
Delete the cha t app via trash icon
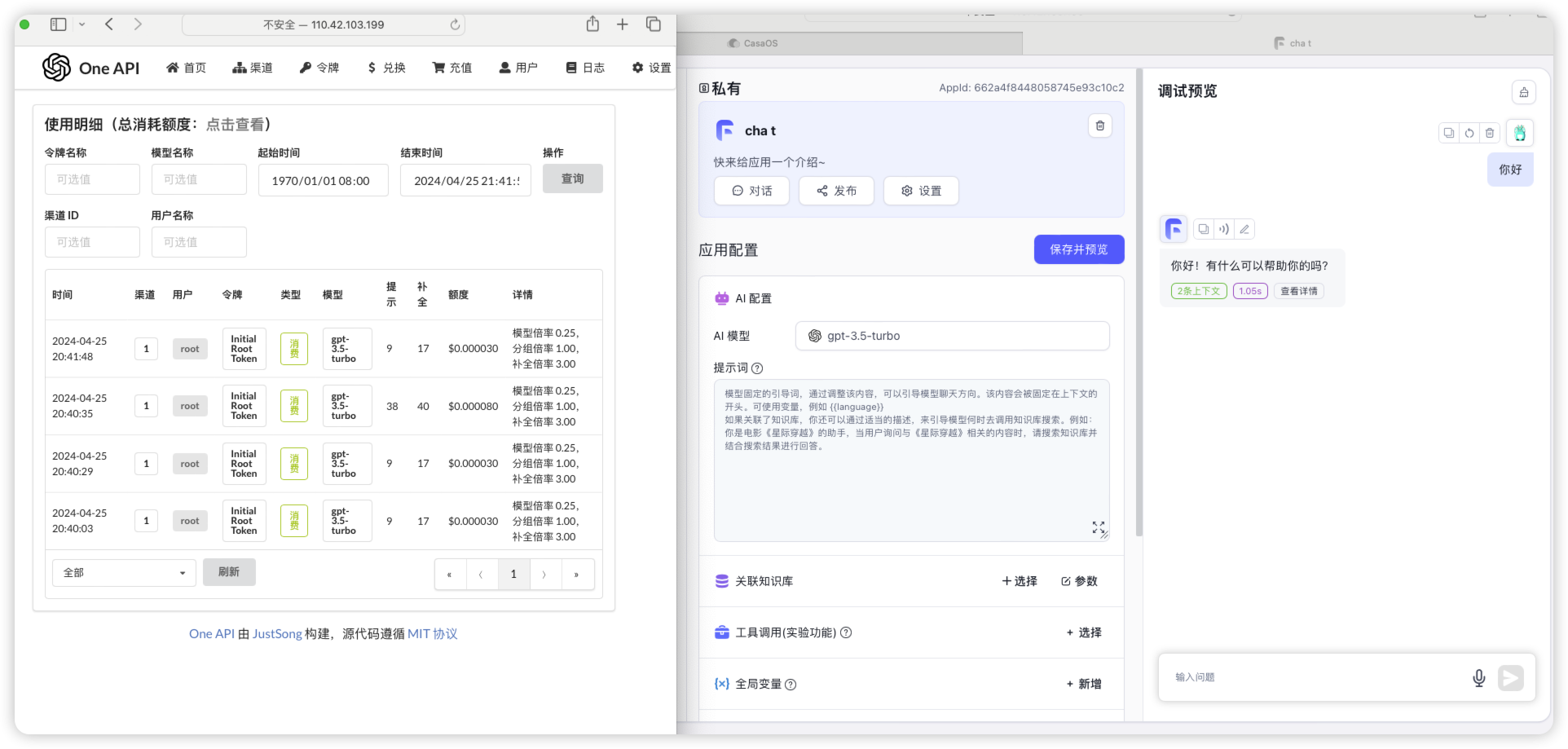point(1100,126)
